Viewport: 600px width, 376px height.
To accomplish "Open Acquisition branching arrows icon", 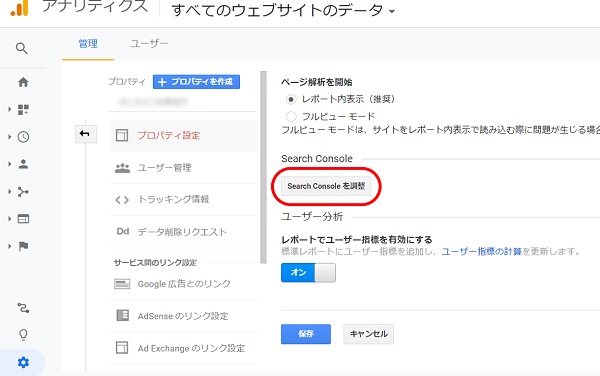I will pyautogui.click(x=23, y=192).
